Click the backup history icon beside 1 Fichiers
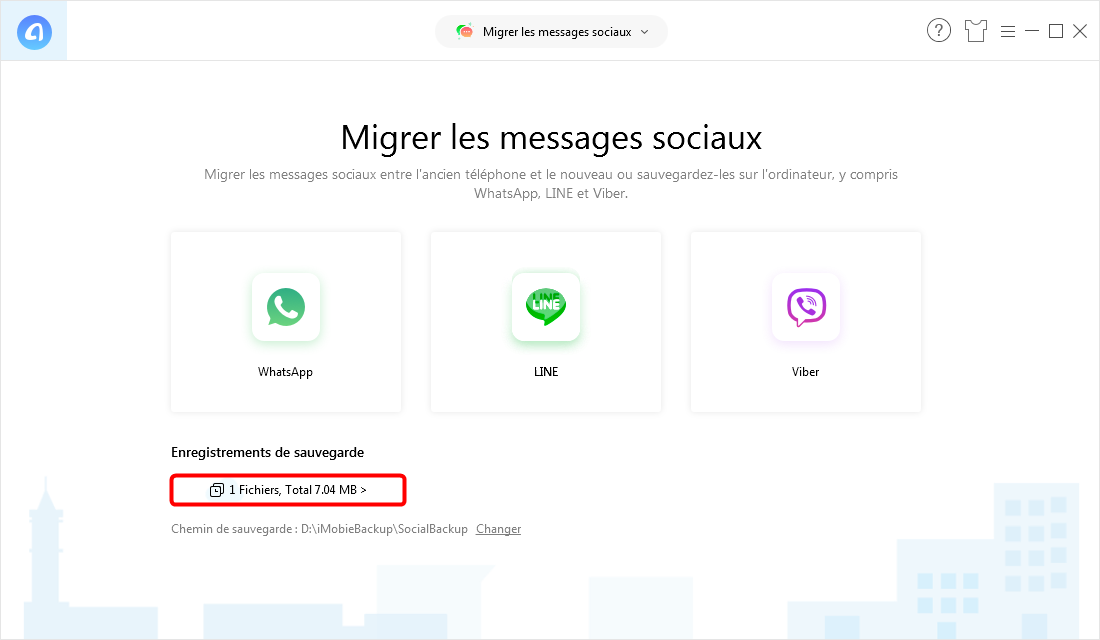1100x640 pixels. click(x=217, y=490)
